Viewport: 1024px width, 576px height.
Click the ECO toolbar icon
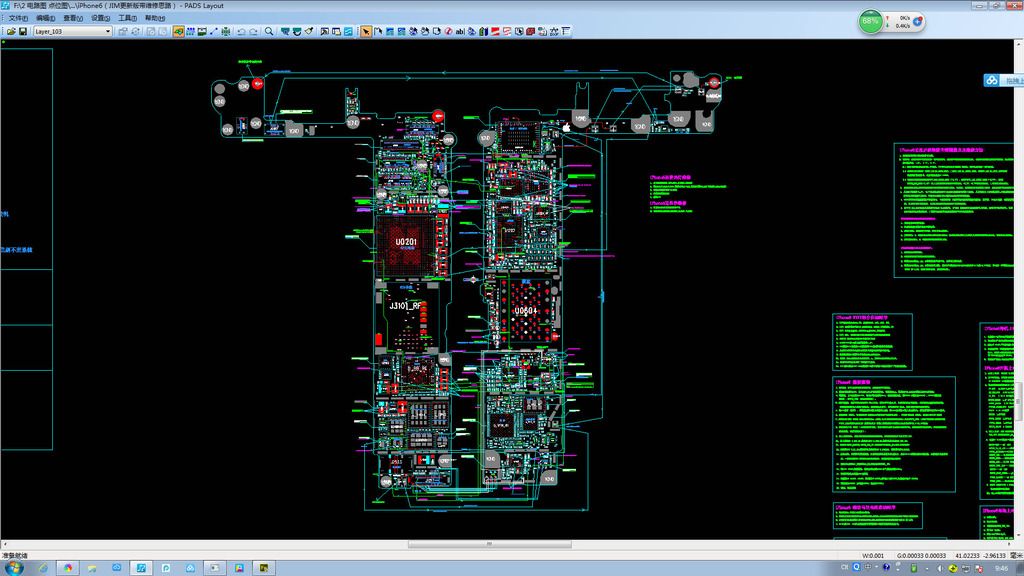coord(214,31)
